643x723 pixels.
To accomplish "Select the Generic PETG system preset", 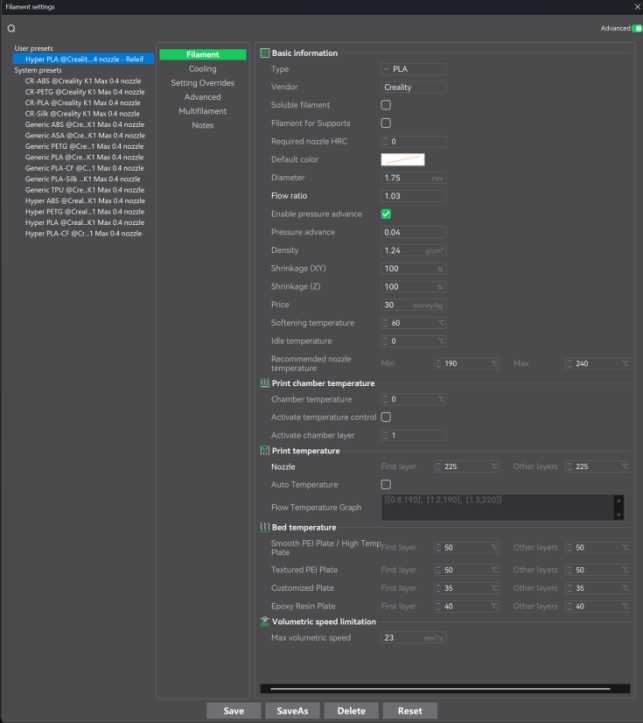I will [83, 146].
